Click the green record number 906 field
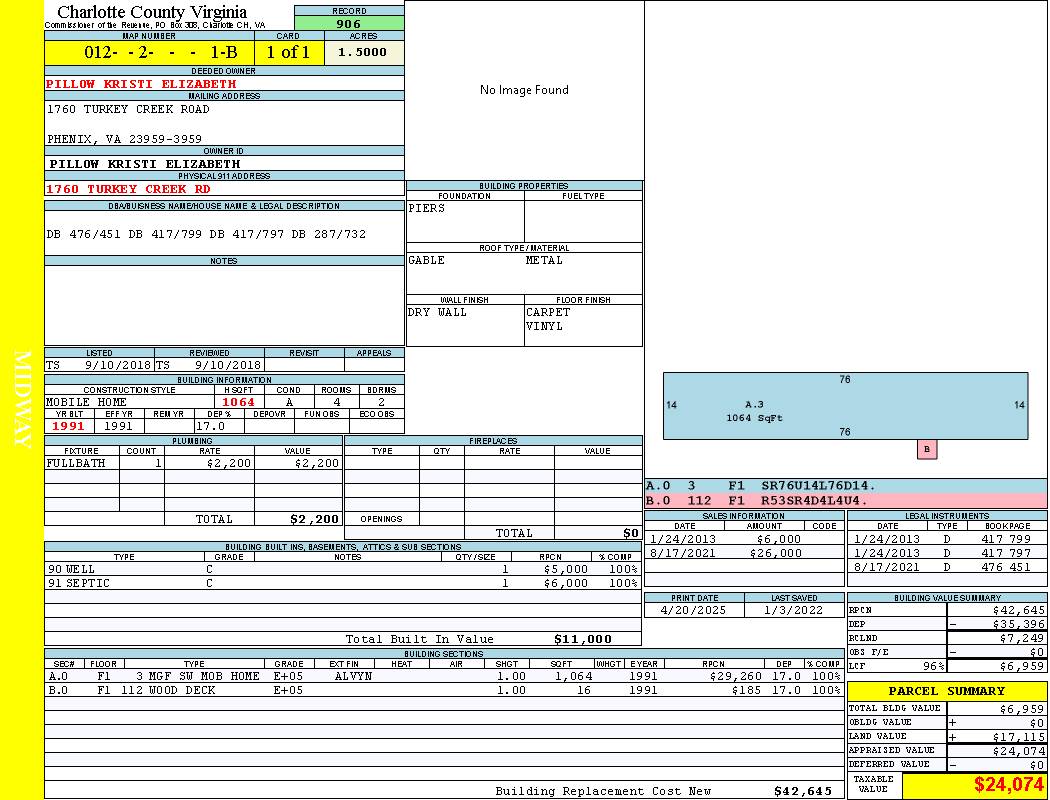The width and height of the screenshot is (1050, 800). tap(349, 24)
